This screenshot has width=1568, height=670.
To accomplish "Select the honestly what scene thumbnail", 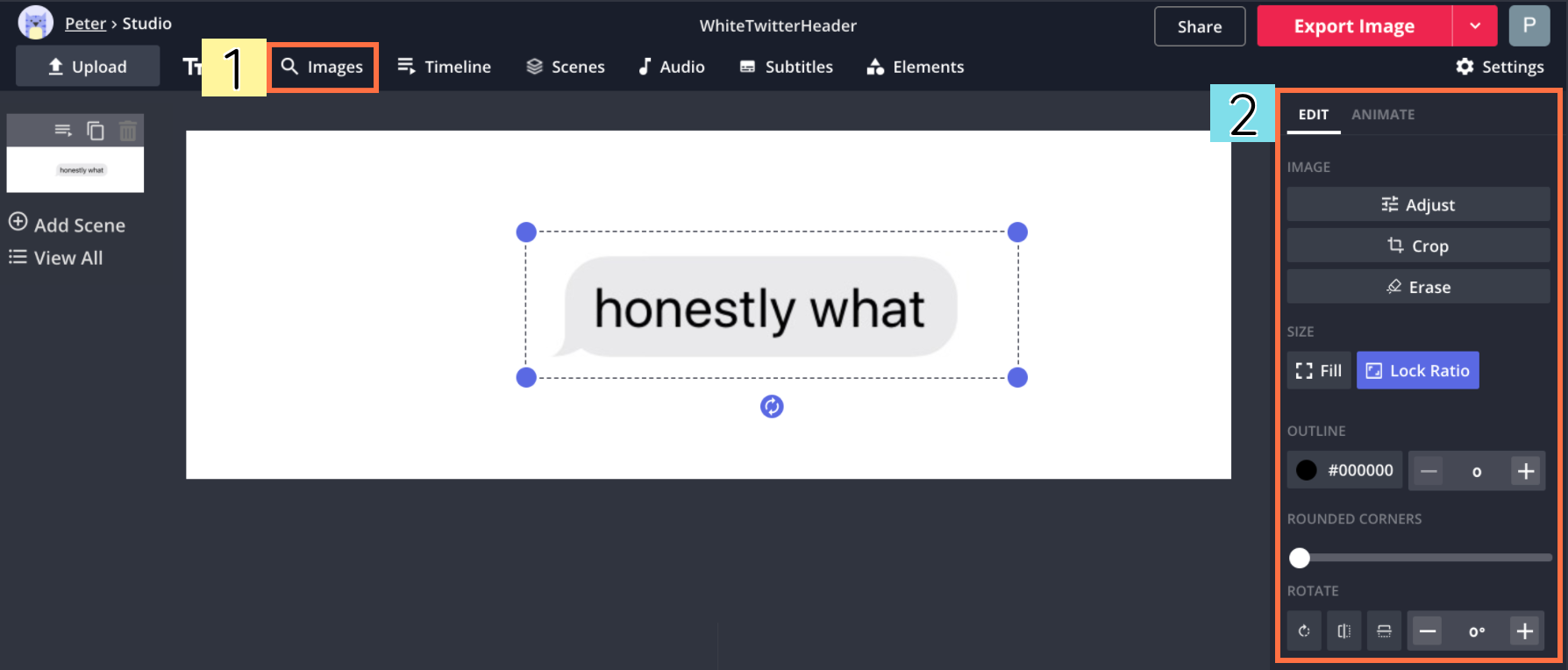I will (75, 169).
